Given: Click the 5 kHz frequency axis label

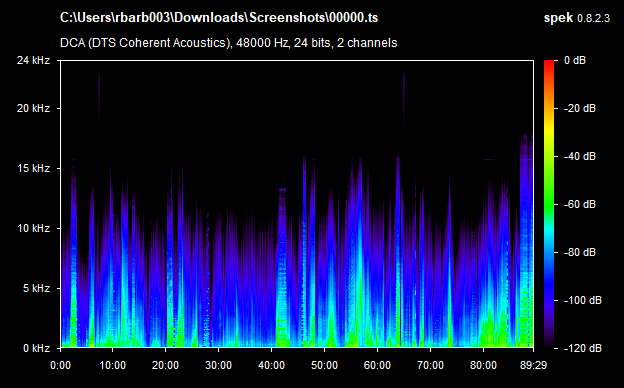Looking at the screenshot, I should 36,288.
